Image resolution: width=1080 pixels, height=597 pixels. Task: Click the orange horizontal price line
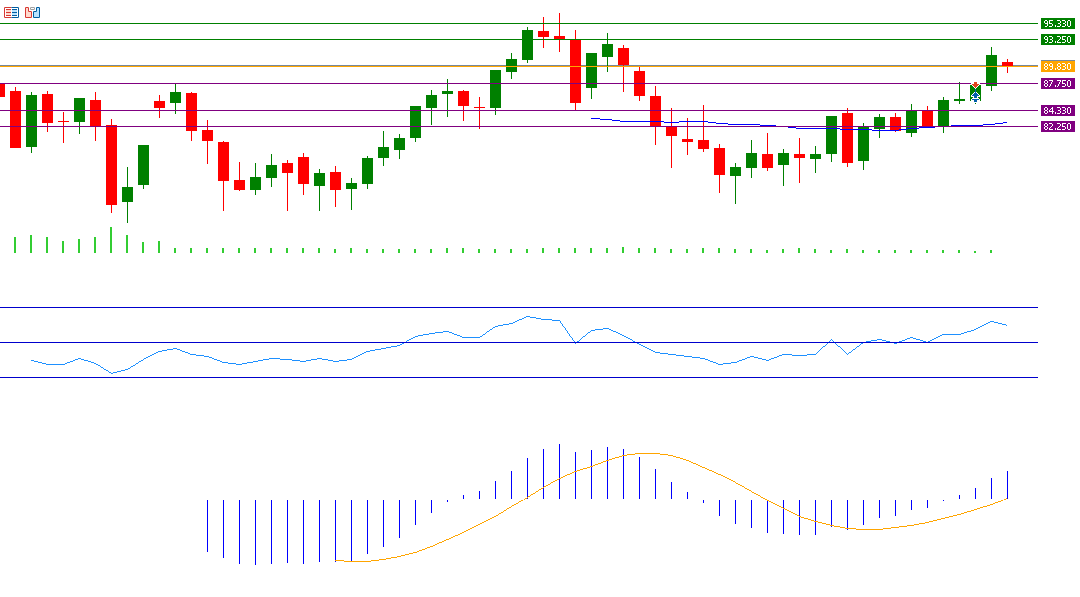click(300, 66)
